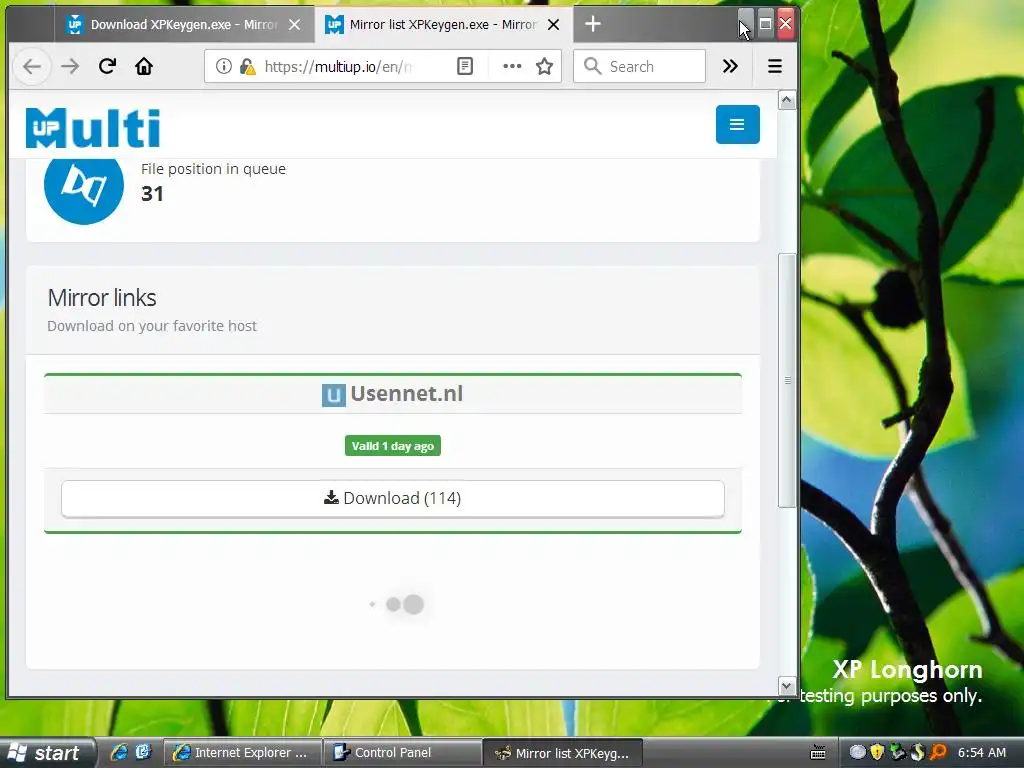Image resolution: width=1024 pixels, height=768 pixels.
Task: Select the Mirror list XPKeygen.exe tab
Action: coord(443,25)
